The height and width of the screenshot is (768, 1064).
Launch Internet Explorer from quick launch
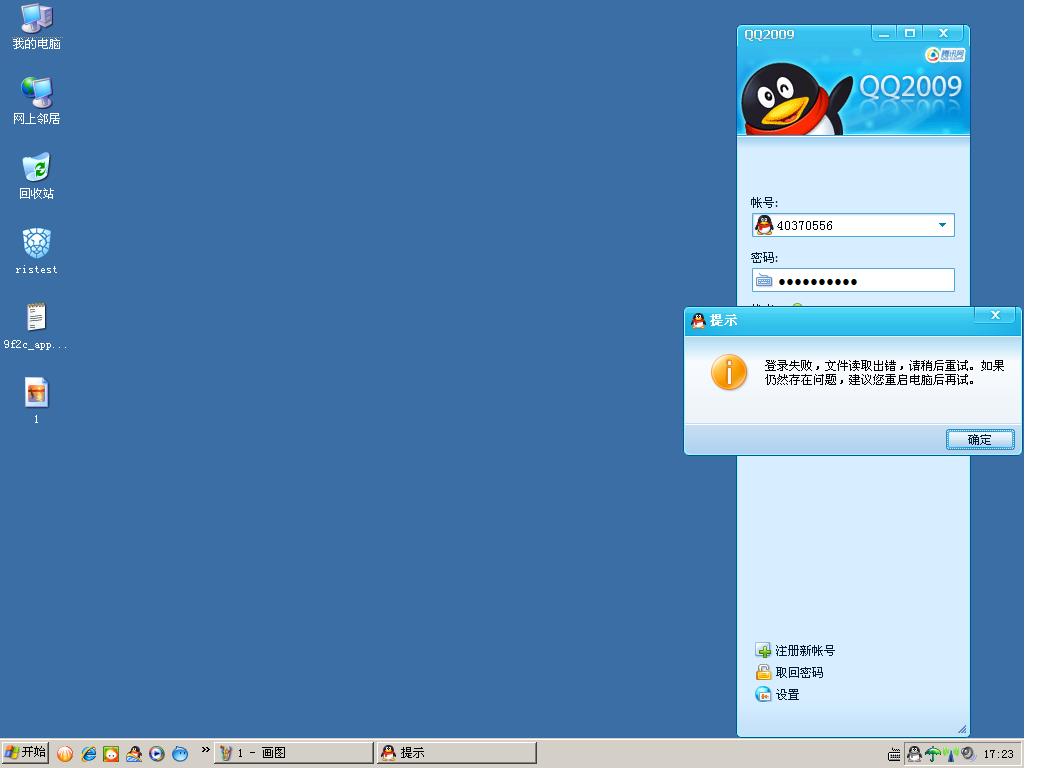[88, 753]
